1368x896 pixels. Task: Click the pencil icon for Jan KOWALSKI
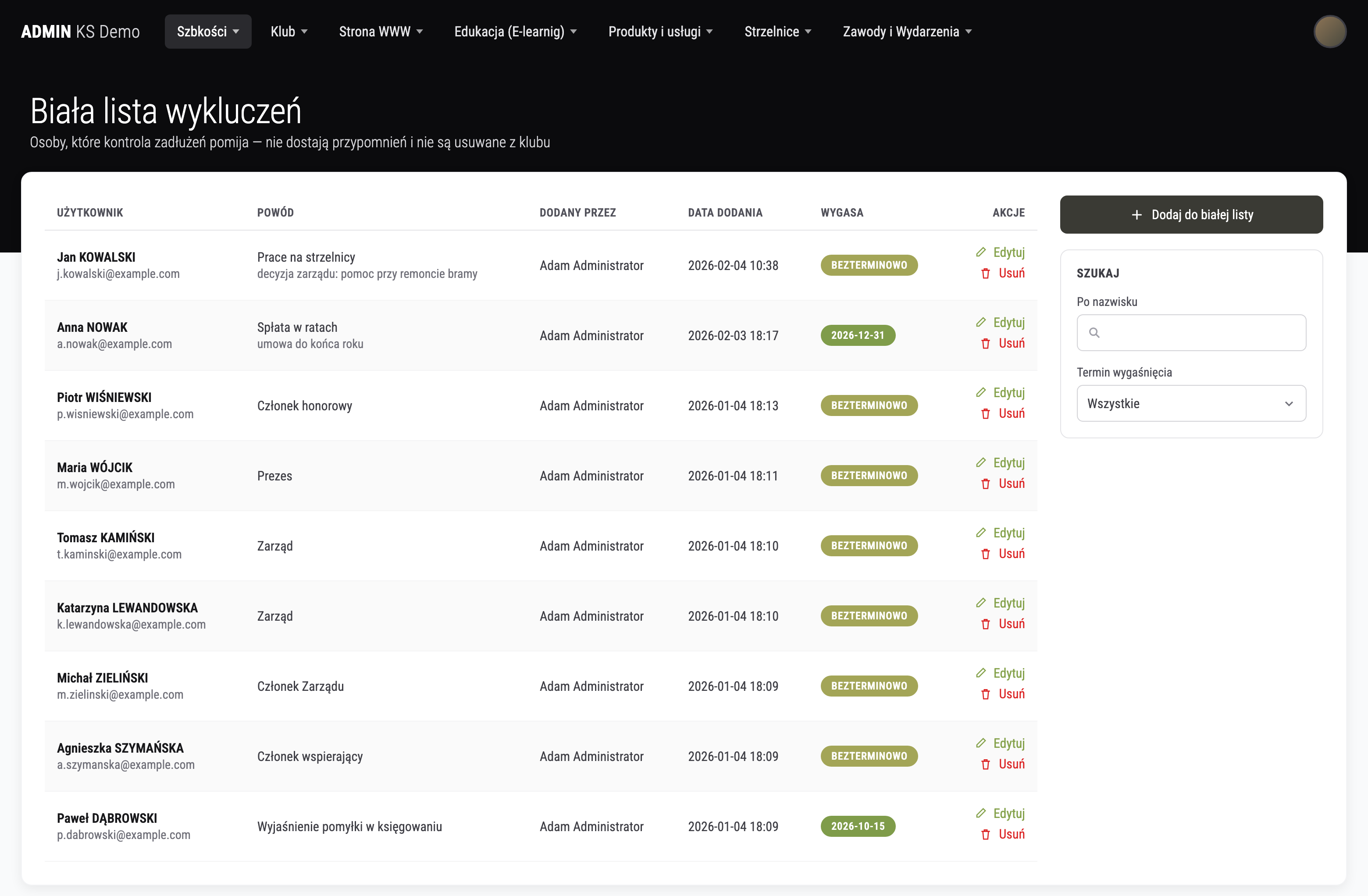[x=980, y=252]
